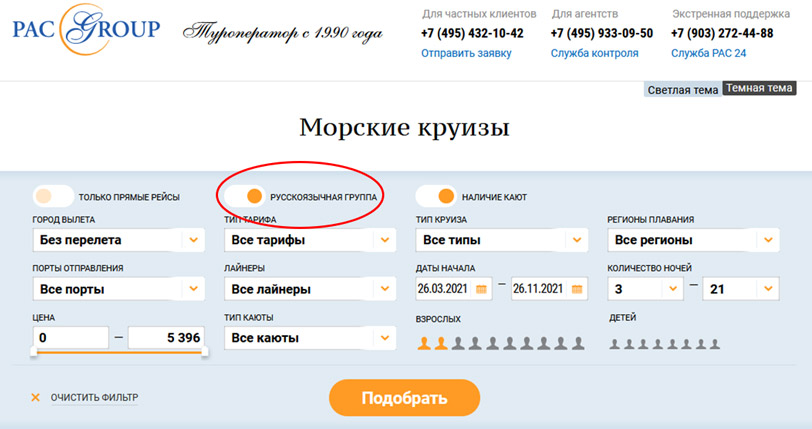Toggle Только прямые рейсы switch
The width and height of the screenshot is (812, 429).
point(53,196)
